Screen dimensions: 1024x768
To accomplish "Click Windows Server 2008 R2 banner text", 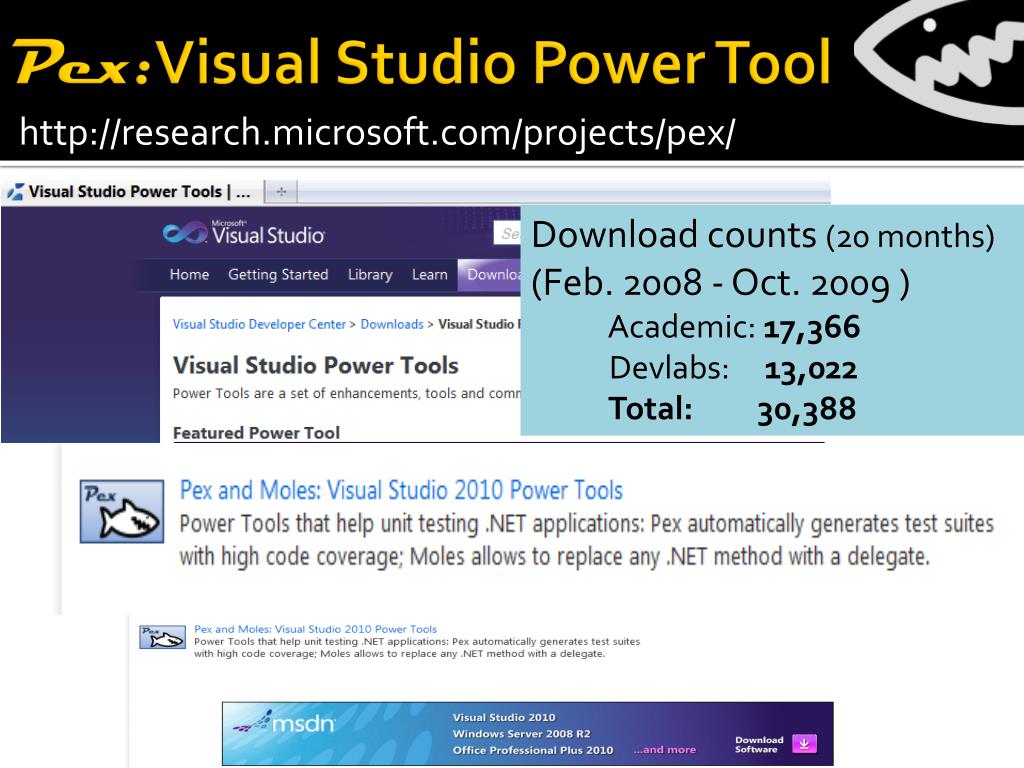I will 522,733.
